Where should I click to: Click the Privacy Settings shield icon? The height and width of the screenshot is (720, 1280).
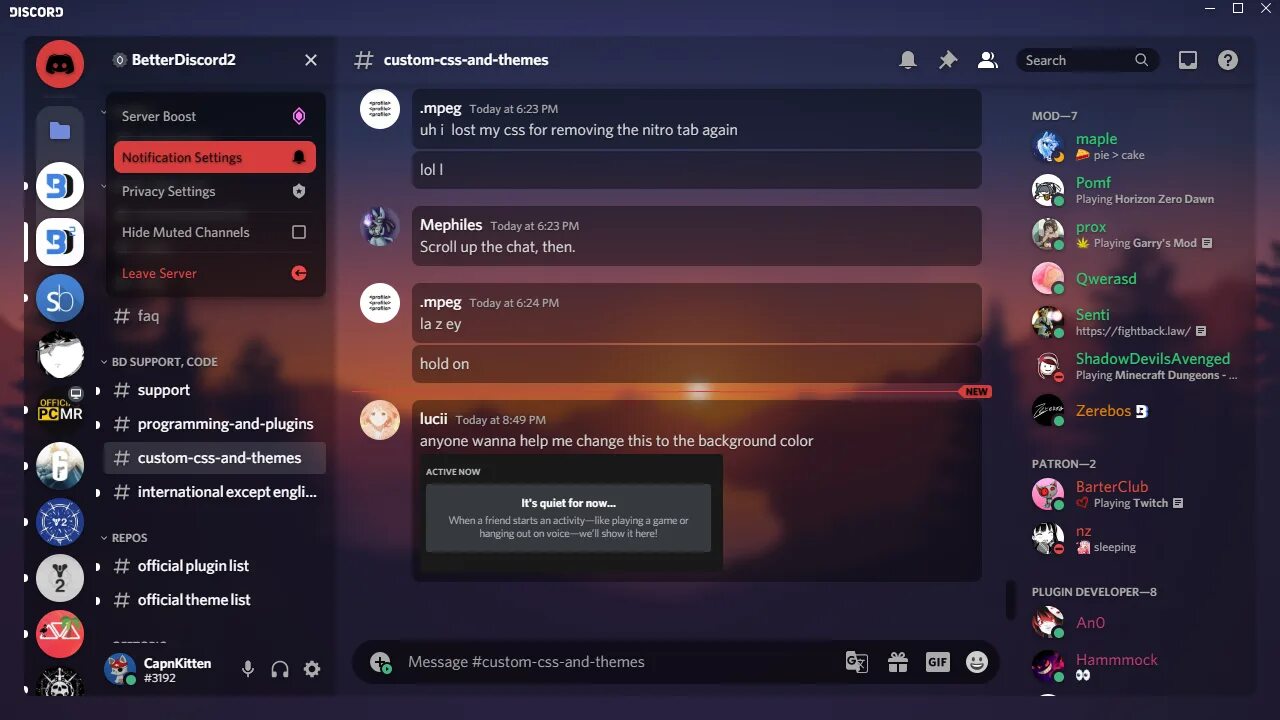[x=298, y=191]
